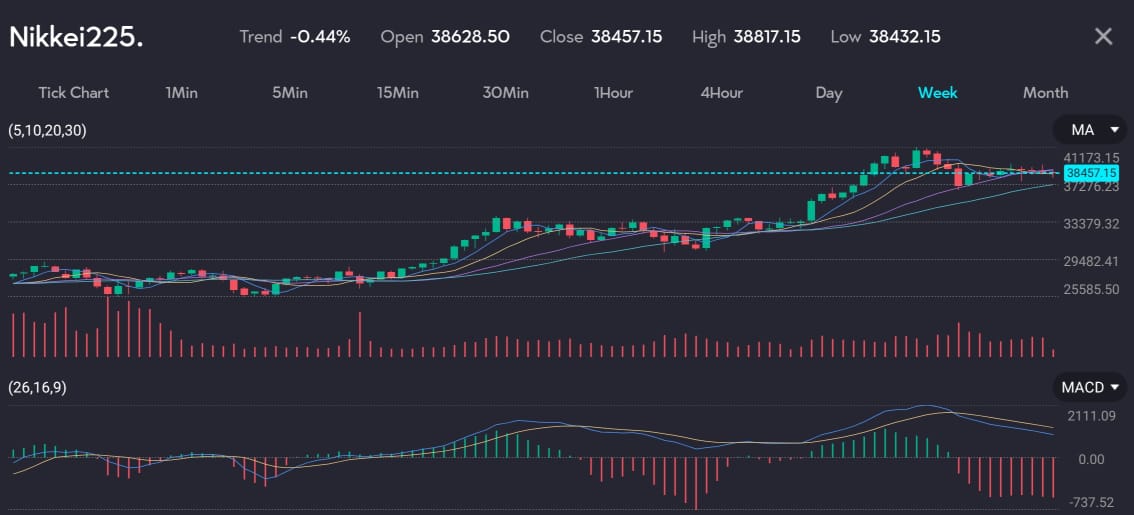Click the (5,10,20,30) MA parameters label
Screen dimensions: 1134x515
coord(47,131)
